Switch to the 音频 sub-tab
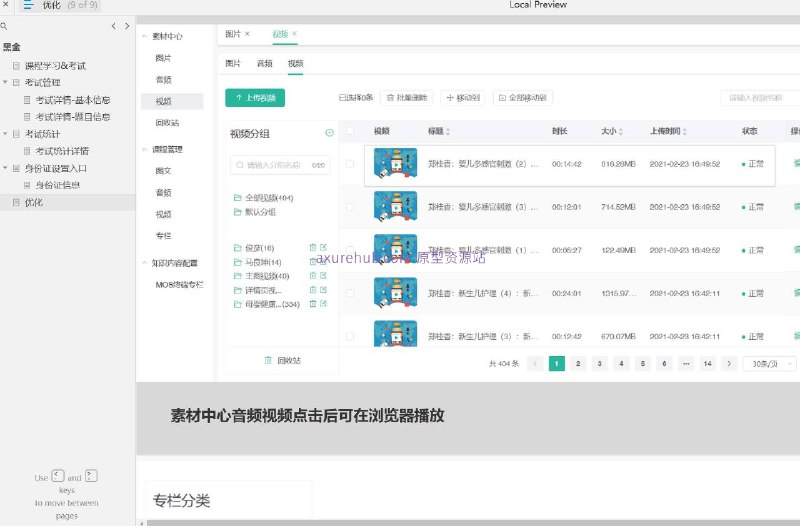This screenshot has width=800, height=526. pyautogui.click(x=264, y=63)
